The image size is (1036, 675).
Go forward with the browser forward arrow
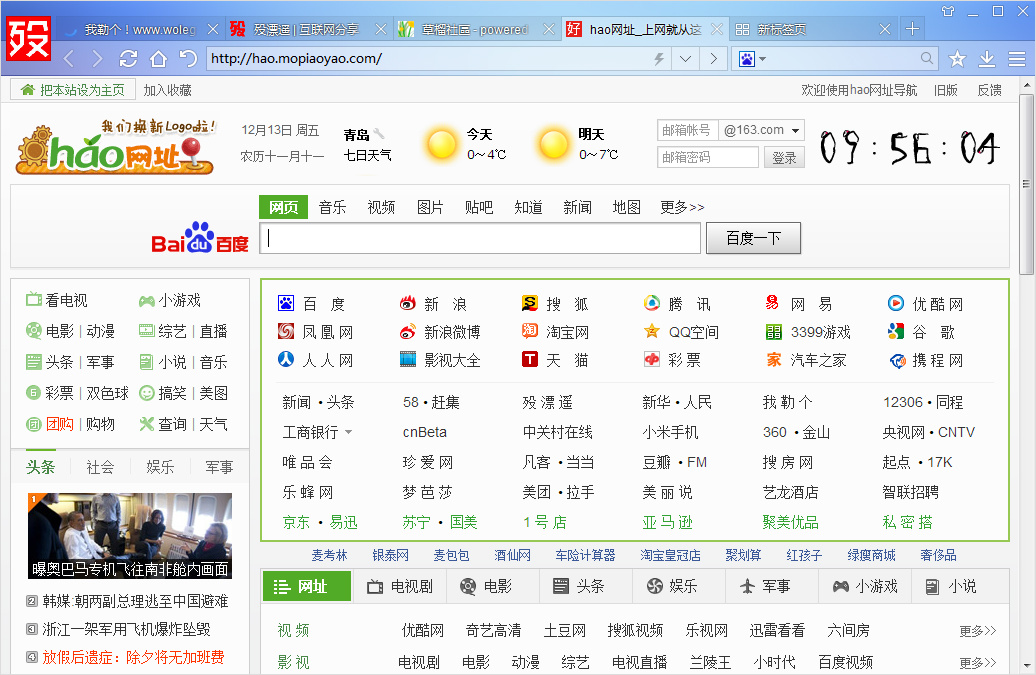point(98,59)
